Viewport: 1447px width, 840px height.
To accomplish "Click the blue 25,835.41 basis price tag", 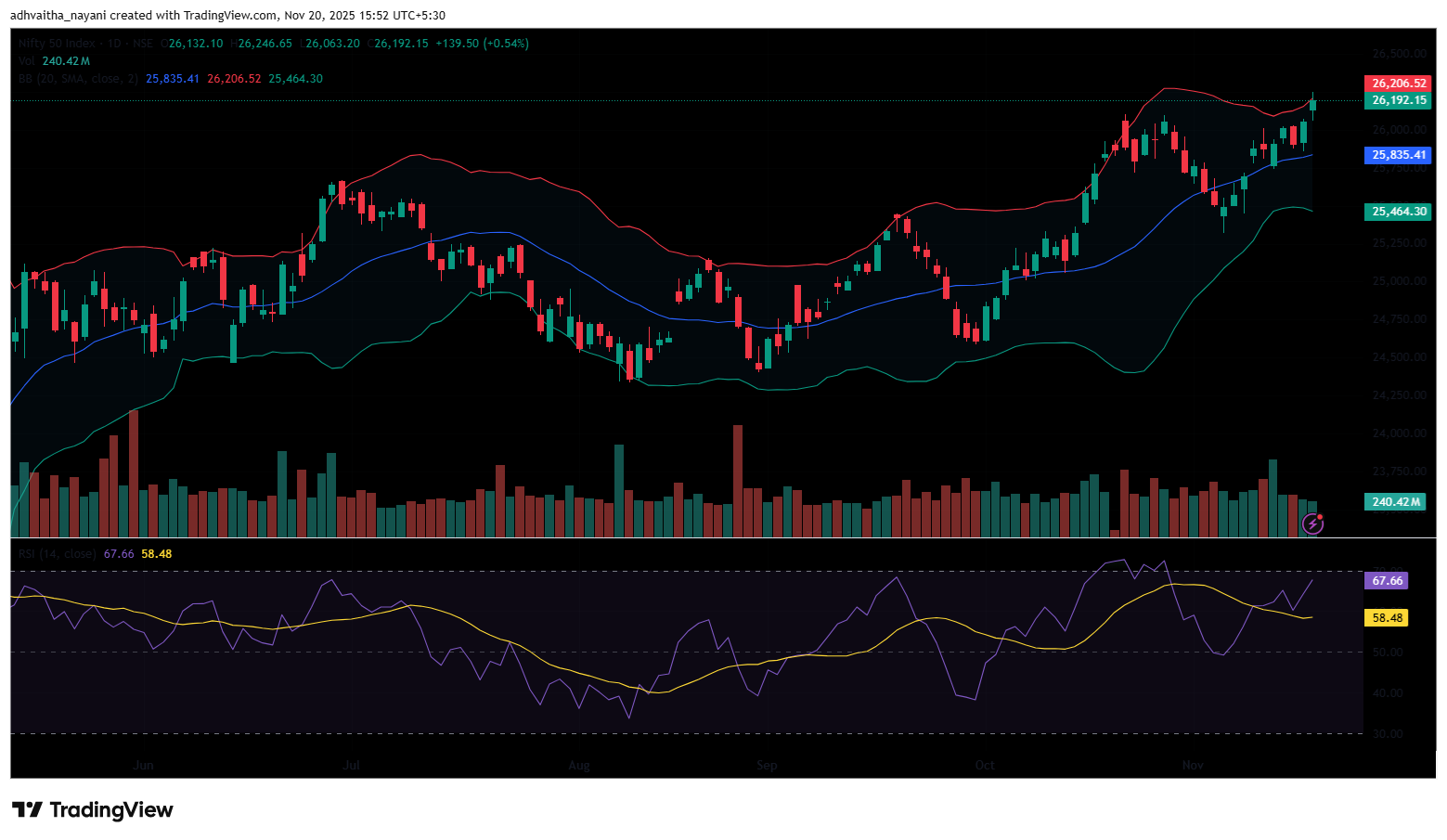I will click(x=1398, y=155).
